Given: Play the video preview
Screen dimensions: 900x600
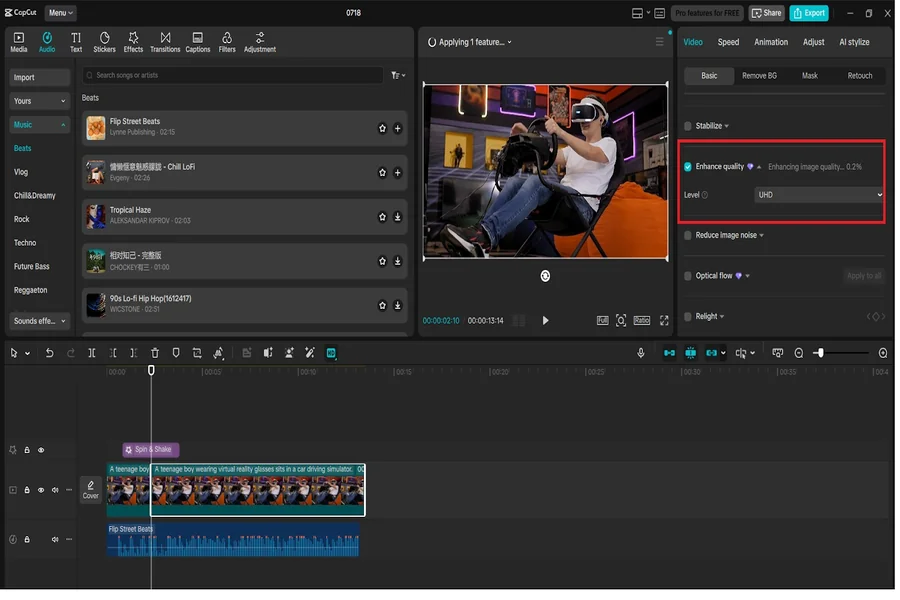Looking at the screenshot, I should click(545, 321).
